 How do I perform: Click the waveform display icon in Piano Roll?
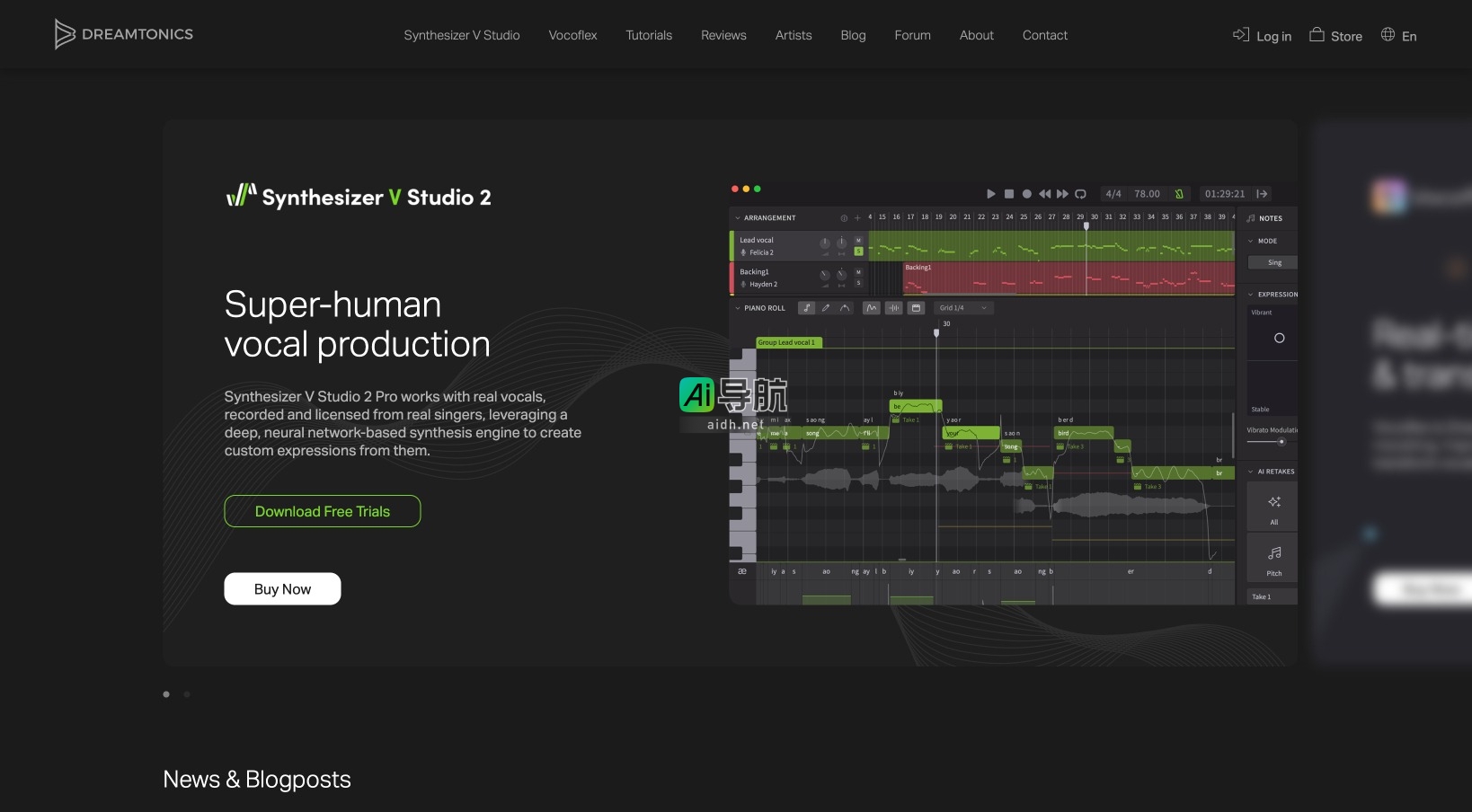(x=894, y=308)
